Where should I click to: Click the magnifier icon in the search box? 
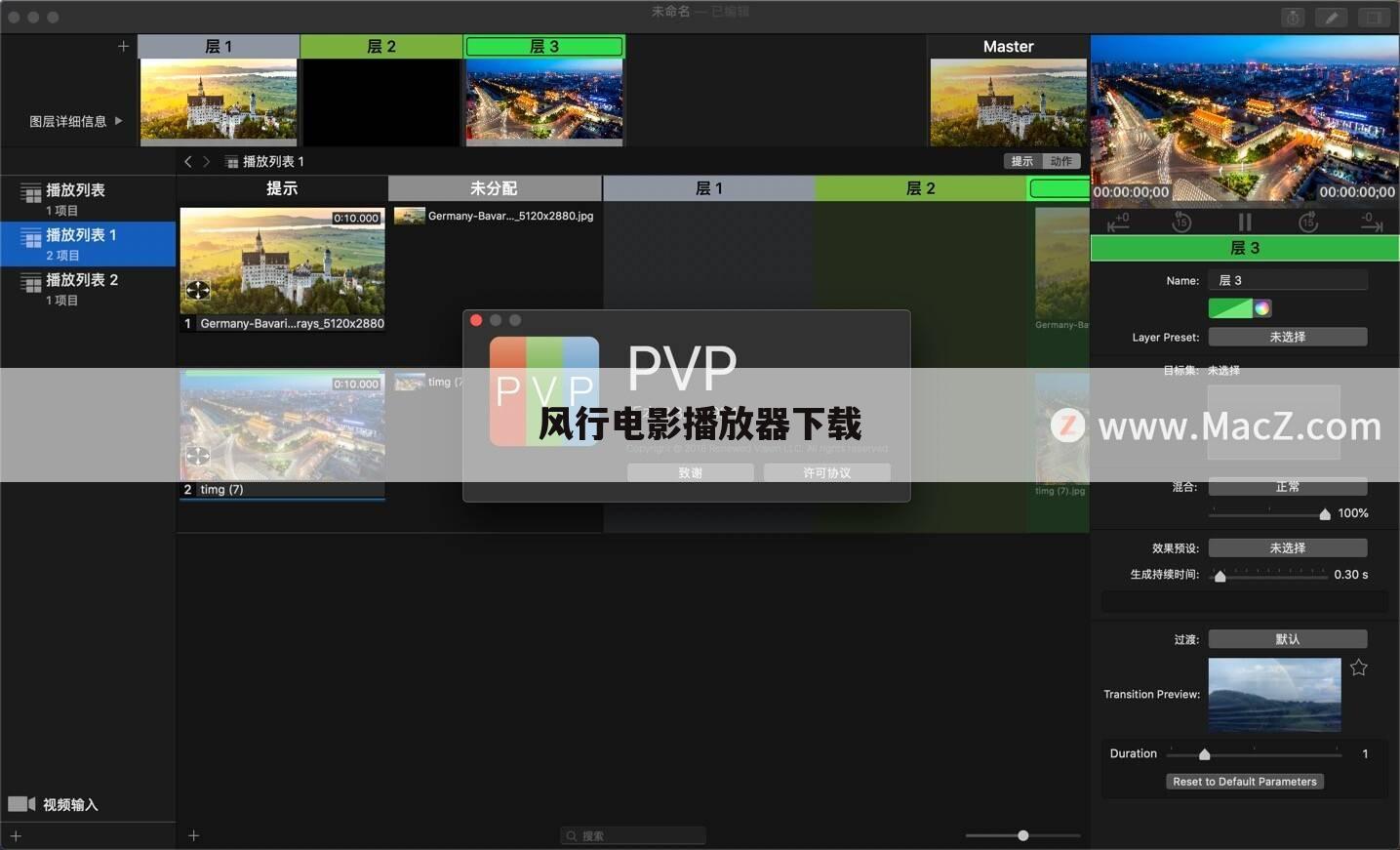572,836
